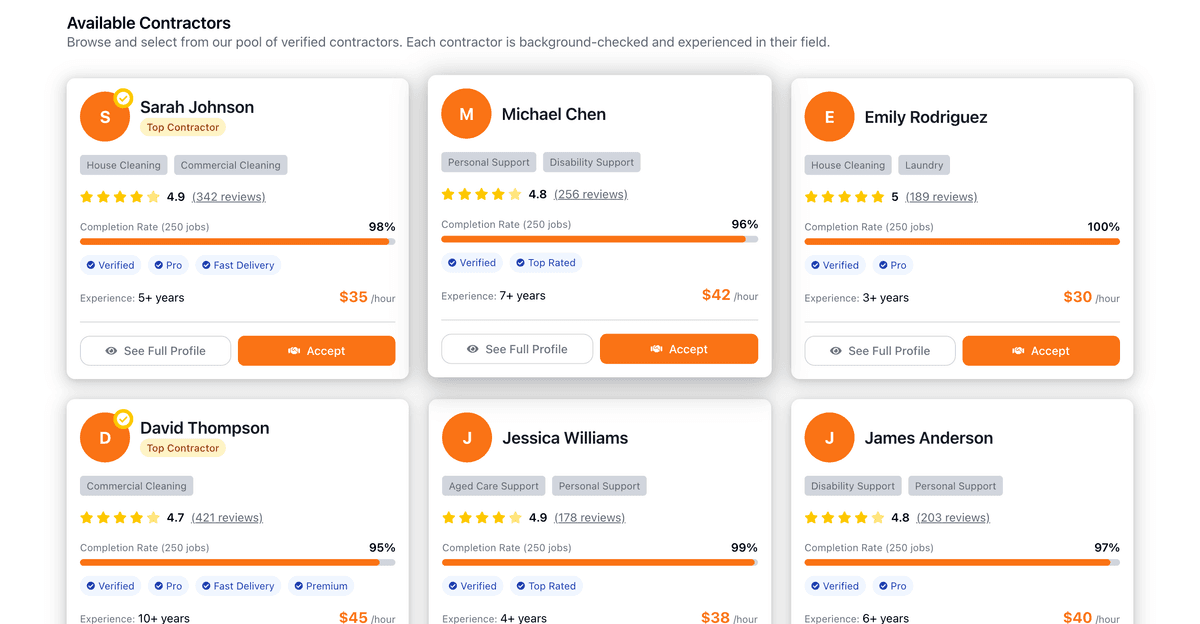
Task: Click the Top Rated badge on Michael Chen
Action: 545,263
